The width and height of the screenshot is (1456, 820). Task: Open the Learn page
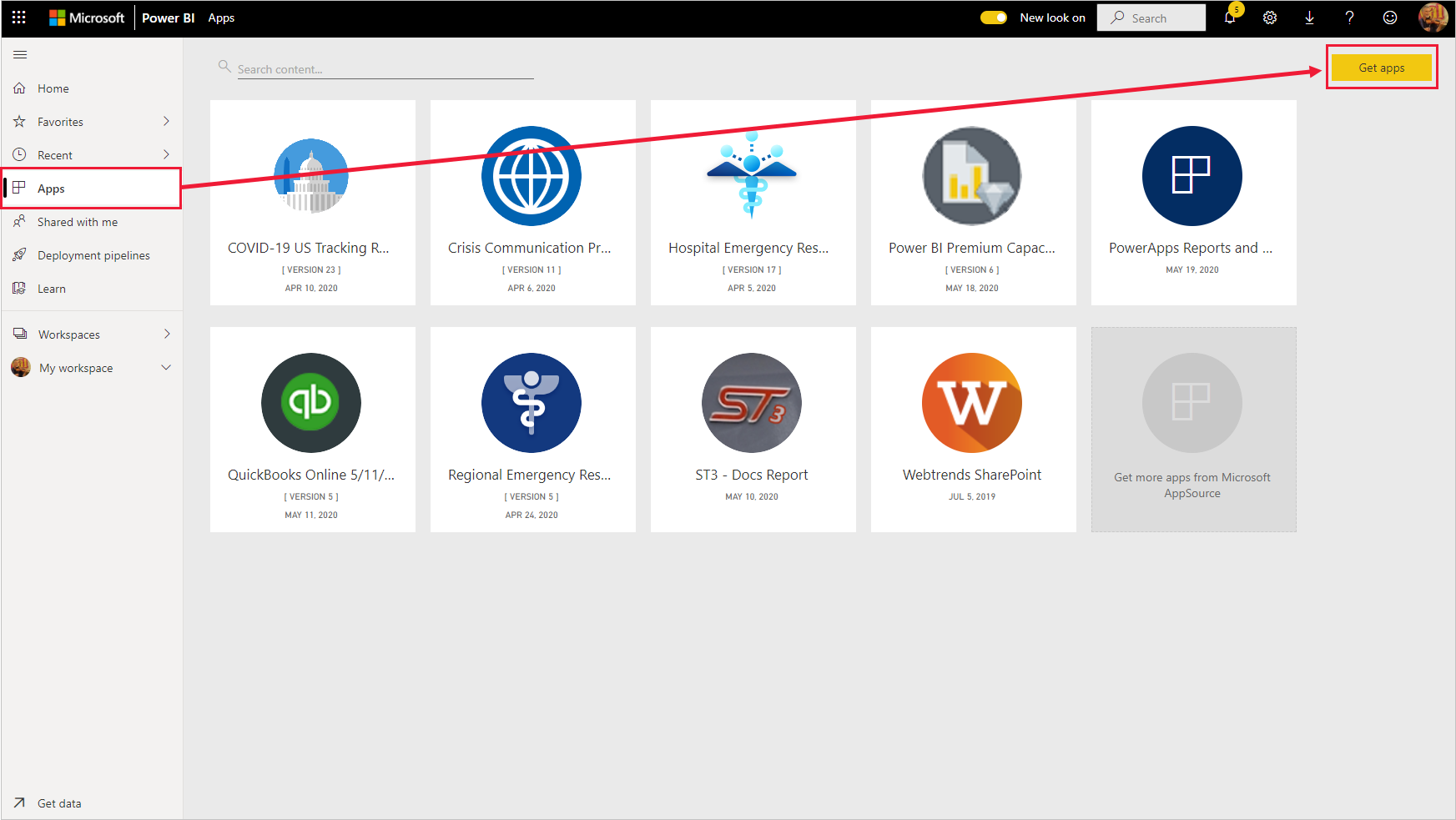[x=92, y=289]
